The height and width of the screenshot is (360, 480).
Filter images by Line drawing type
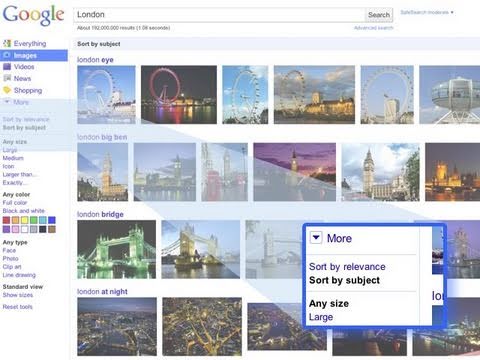click(x=19, y=275)
